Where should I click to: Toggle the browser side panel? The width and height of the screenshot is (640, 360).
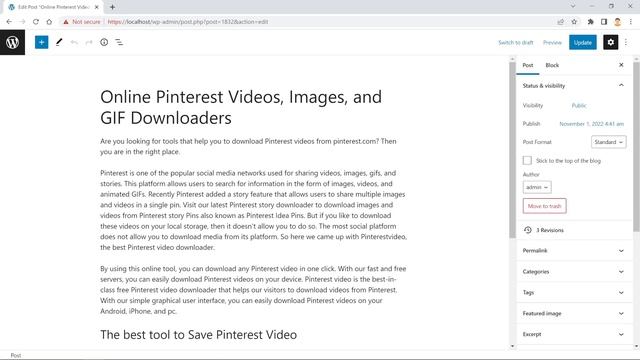pos(604,22)
